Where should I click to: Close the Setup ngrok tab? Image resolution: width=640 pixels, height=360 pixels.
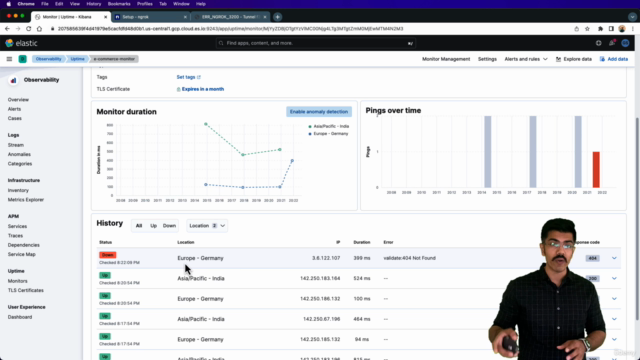tap(185, 17)
